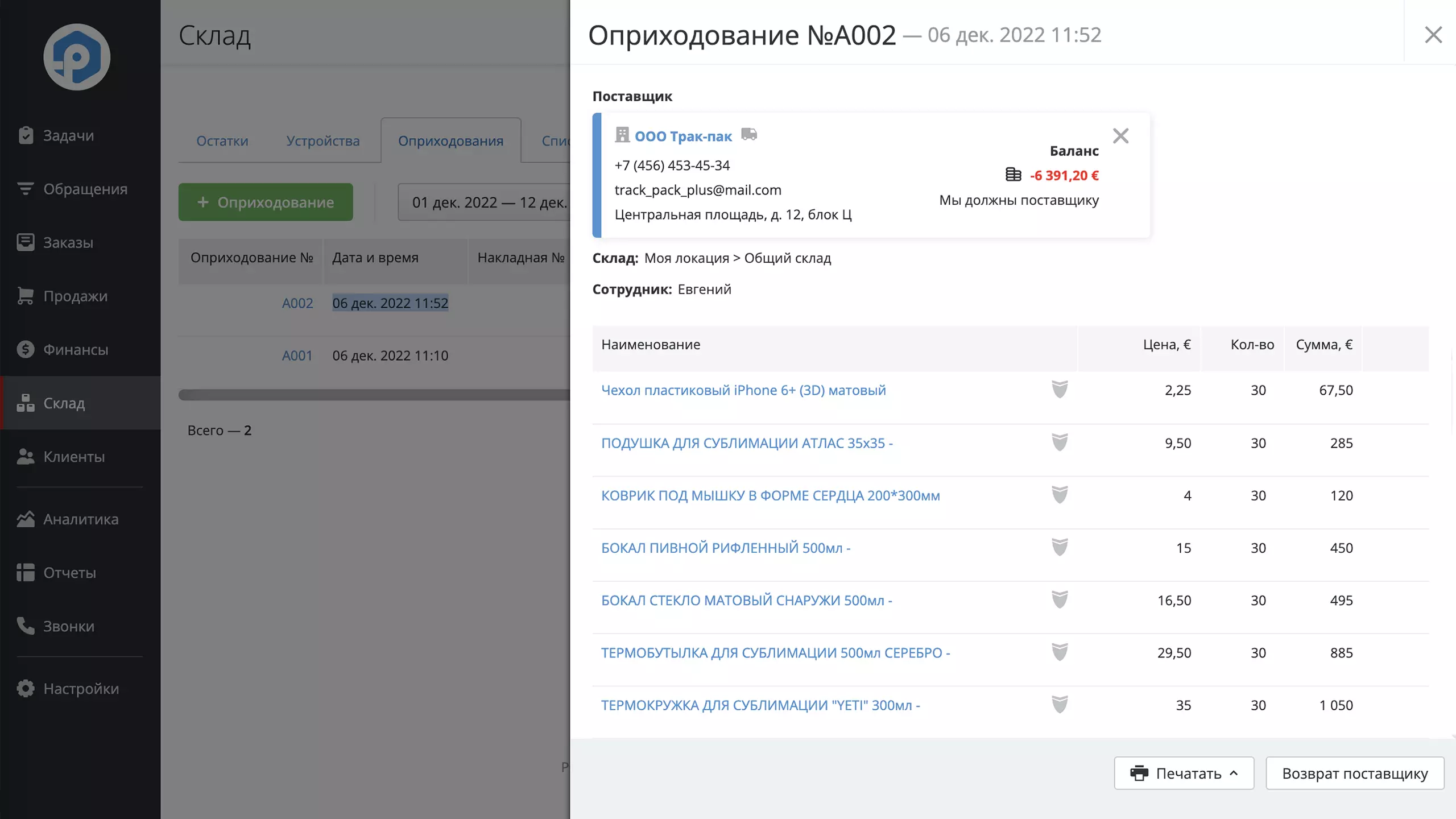The image size is (1456, 819).
Task: Click the delivery truck icon near supplier name
Action: point(749,134)
